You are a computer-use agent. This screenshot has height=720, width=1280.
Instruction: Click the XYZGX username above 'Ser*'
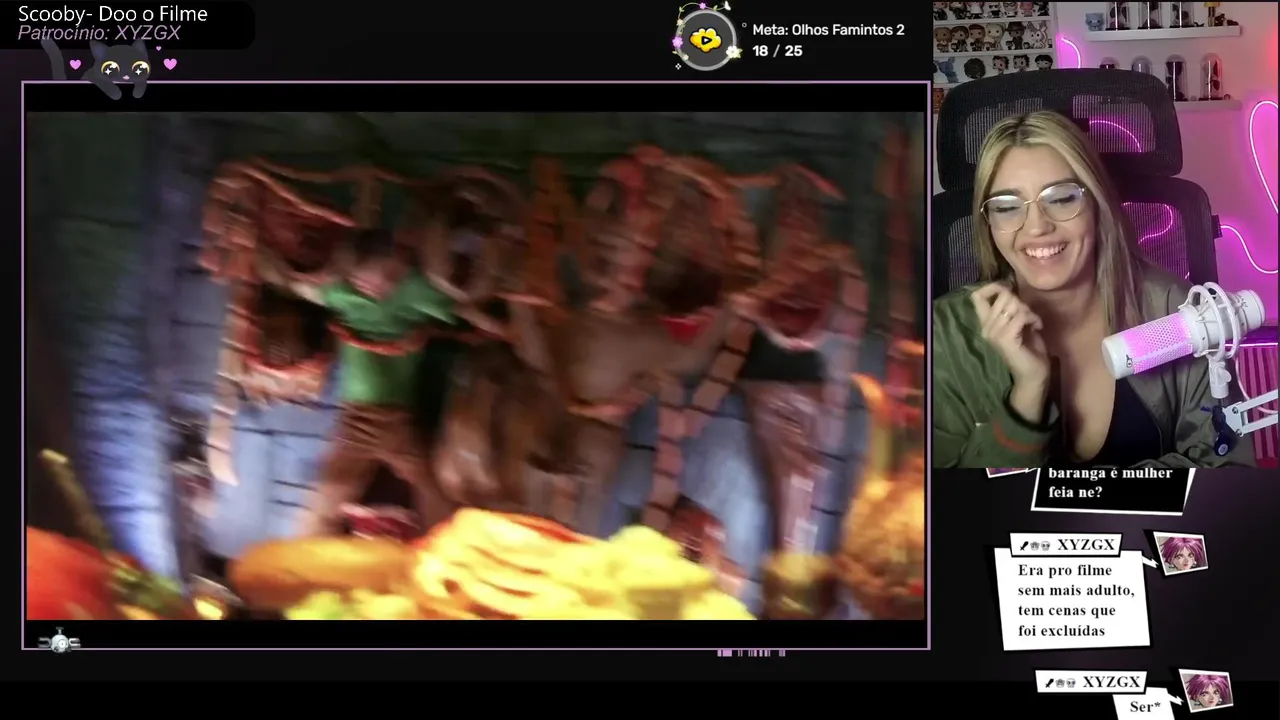point(1111,682)
